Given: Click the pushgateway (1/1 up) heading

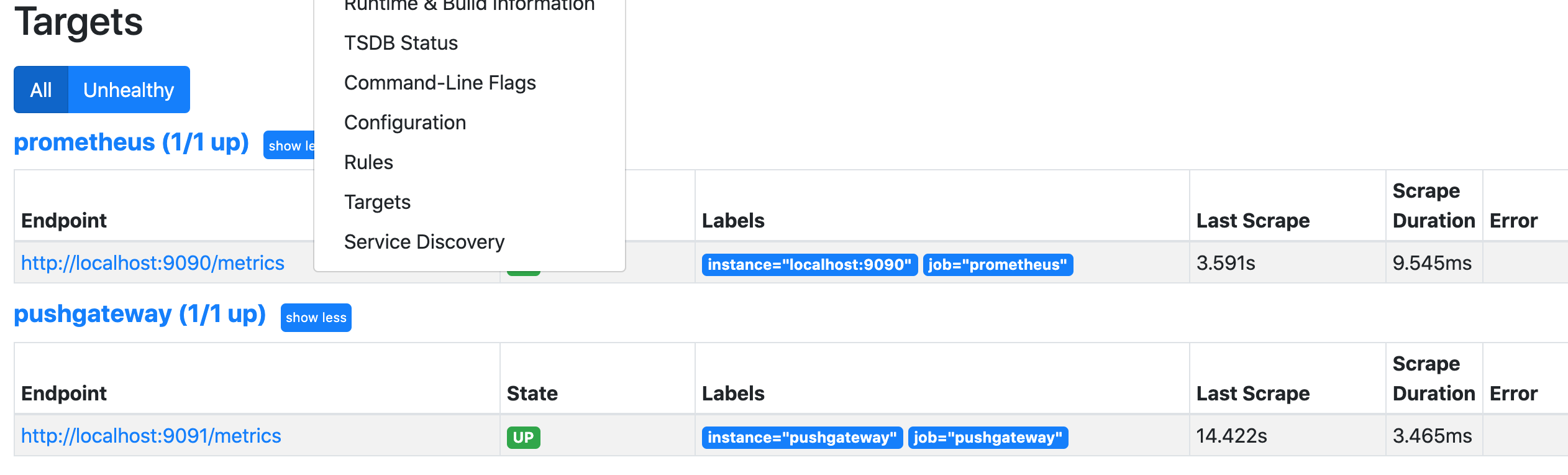Looking at the screenshot, I should pyautogui.click(x=139, y=314).
